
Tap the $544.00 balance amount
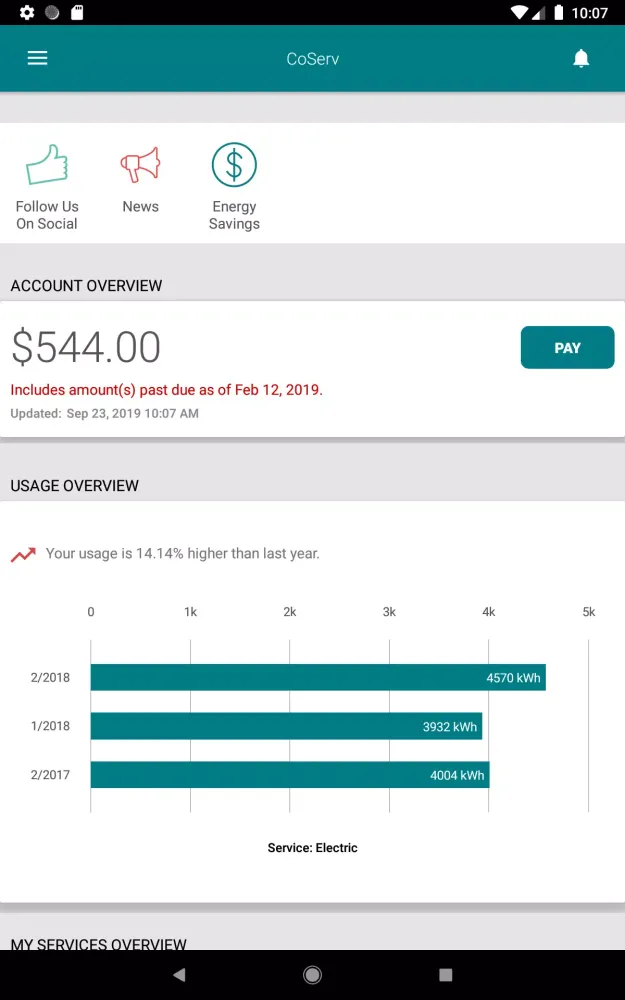[85, 347]
